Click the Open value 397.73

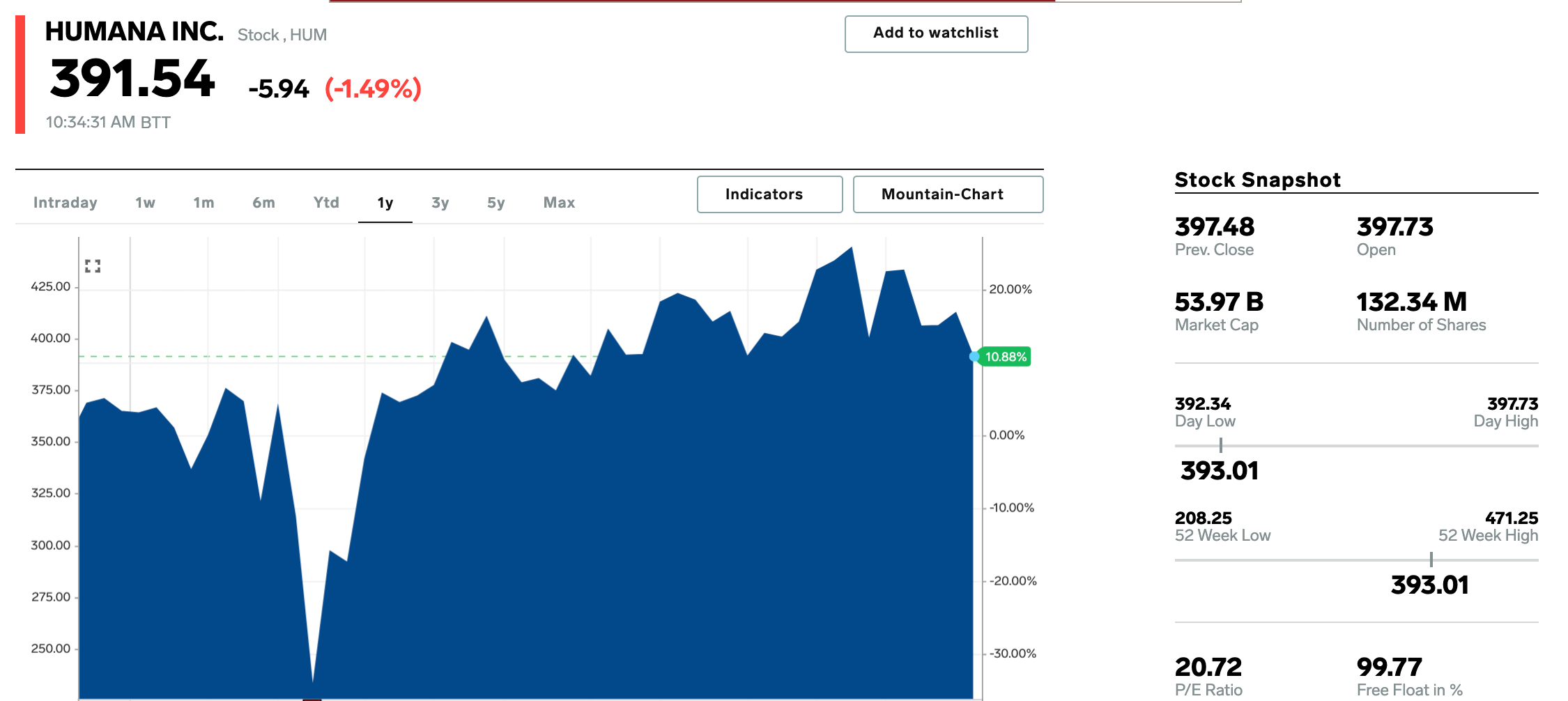[x=1395, y=226]
